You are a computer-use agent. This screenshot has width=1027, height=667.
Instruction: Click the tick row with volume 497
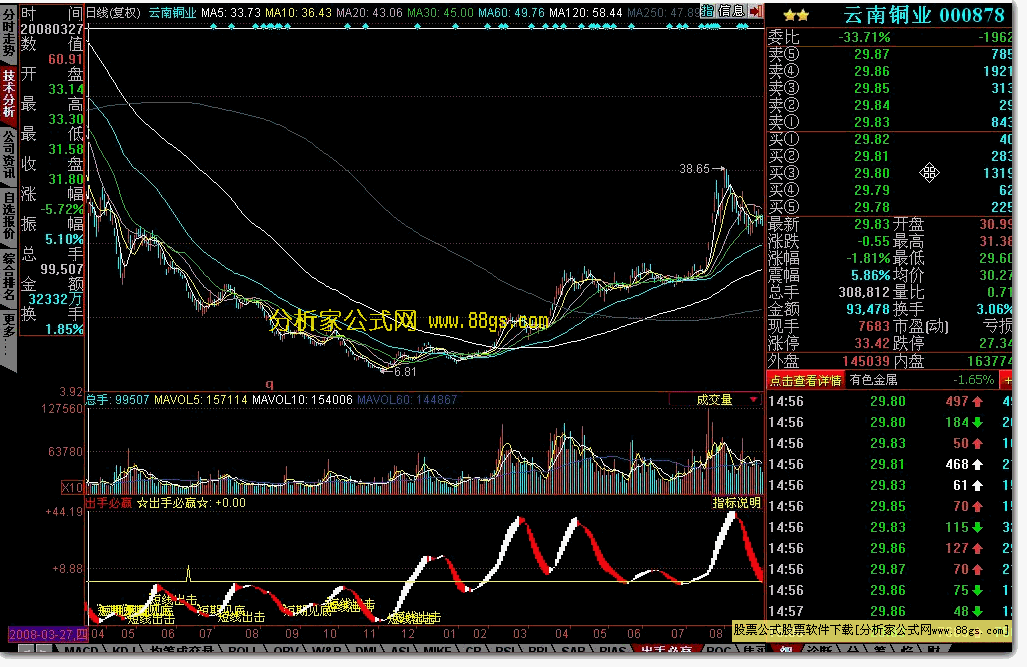[x=889, y=401]
